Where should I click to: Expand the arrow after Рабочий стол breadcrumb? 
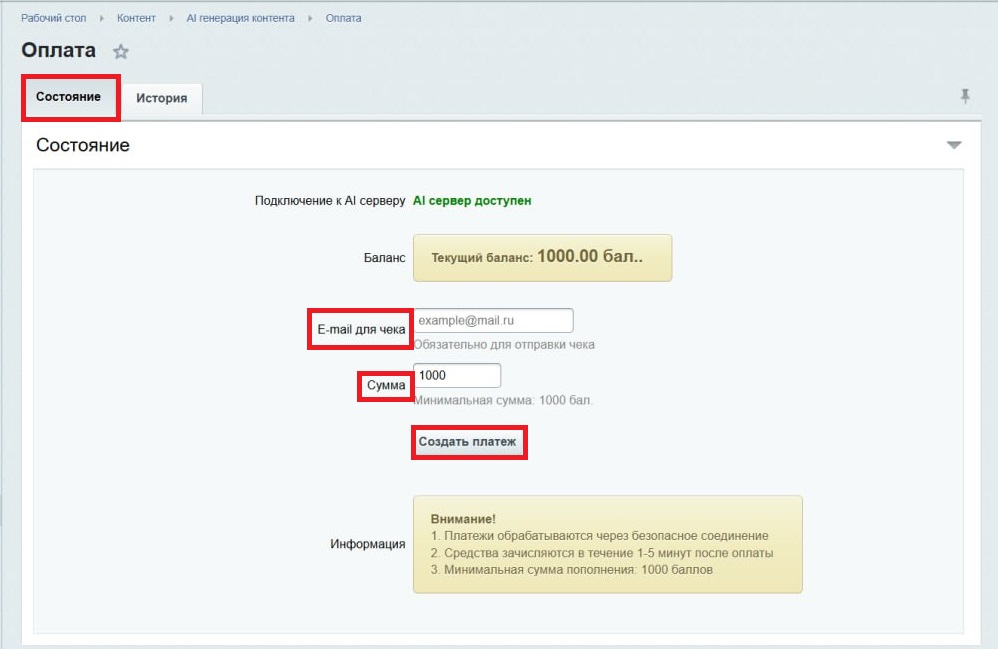(101, 18)
